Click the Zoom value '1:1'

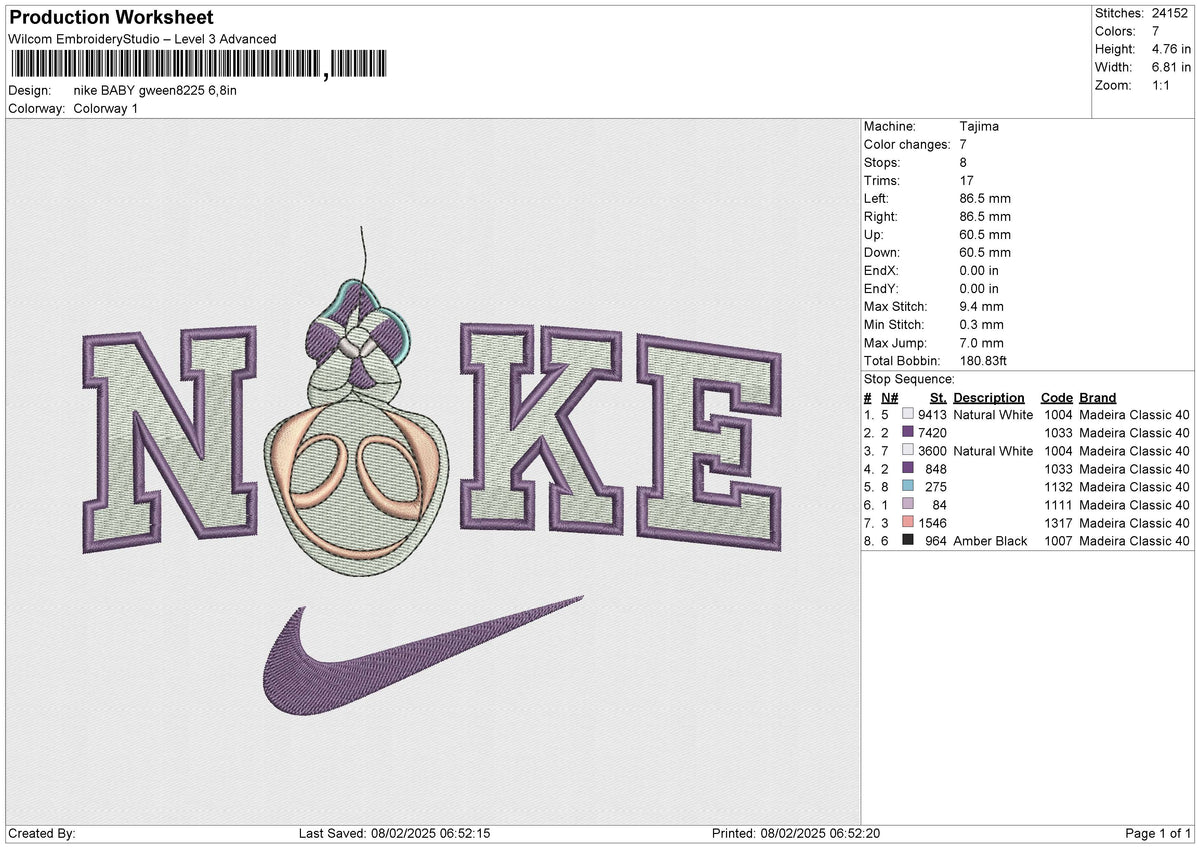1162,85
